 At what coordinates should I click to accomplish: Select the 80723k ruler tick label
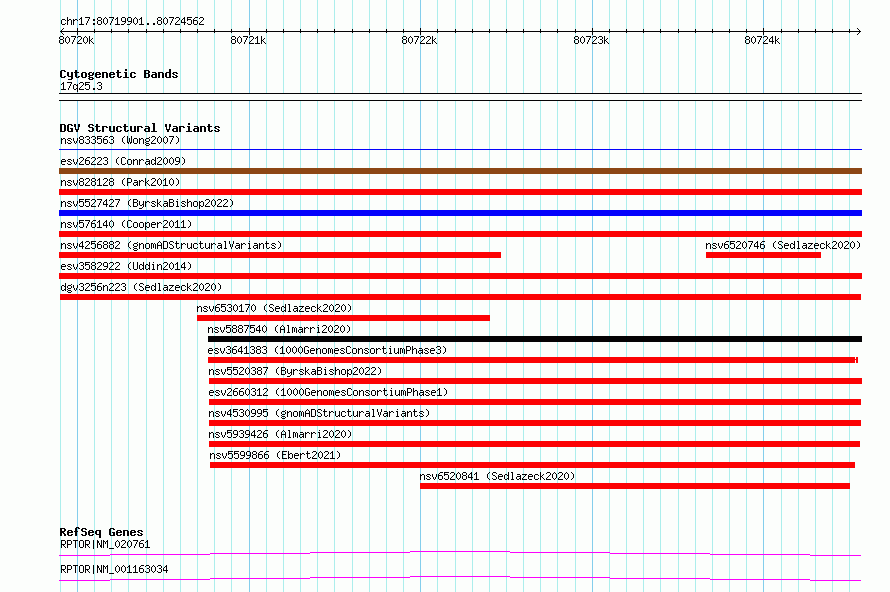591,40
